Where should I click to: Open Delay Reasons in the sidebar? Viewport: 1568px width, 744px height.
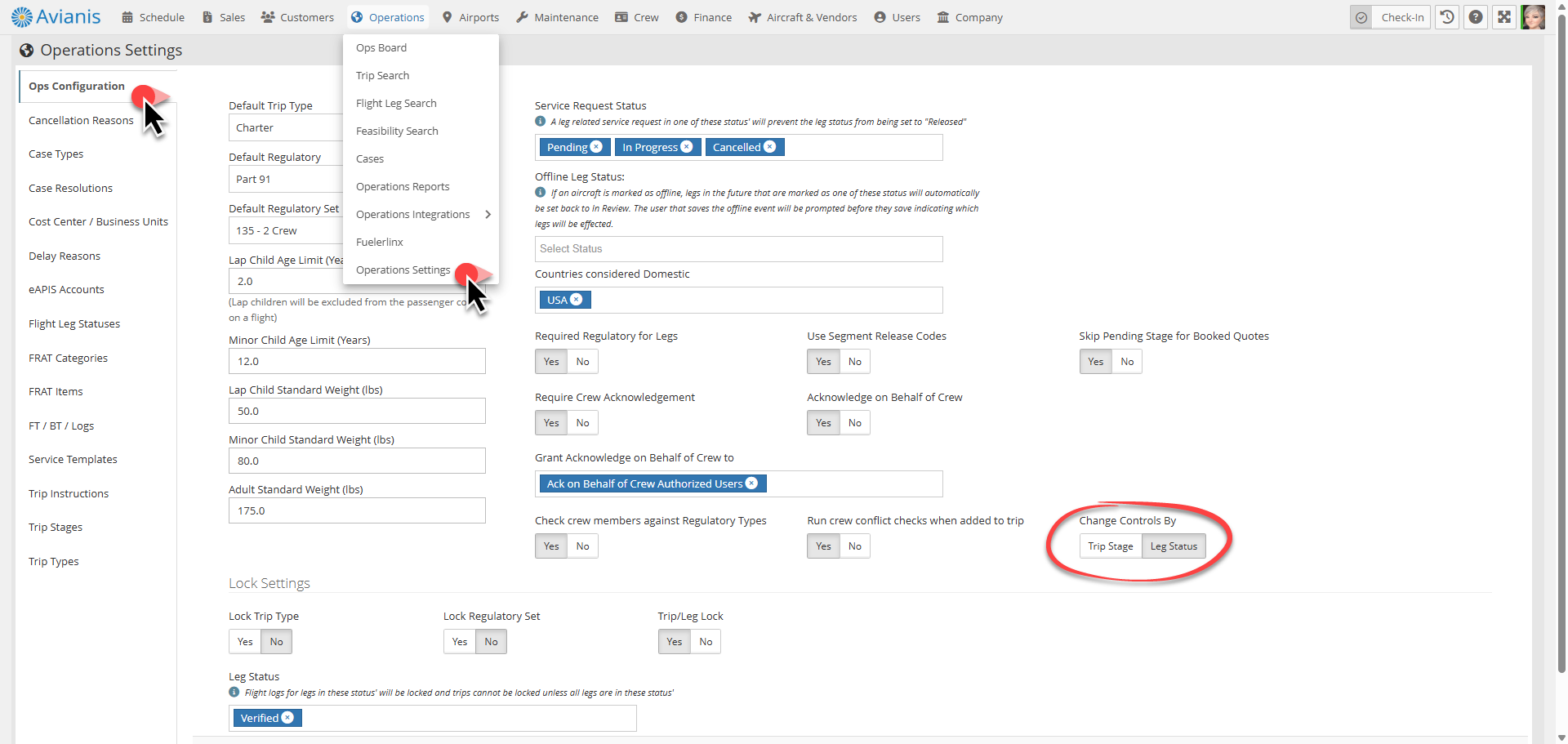pos(65,256)
